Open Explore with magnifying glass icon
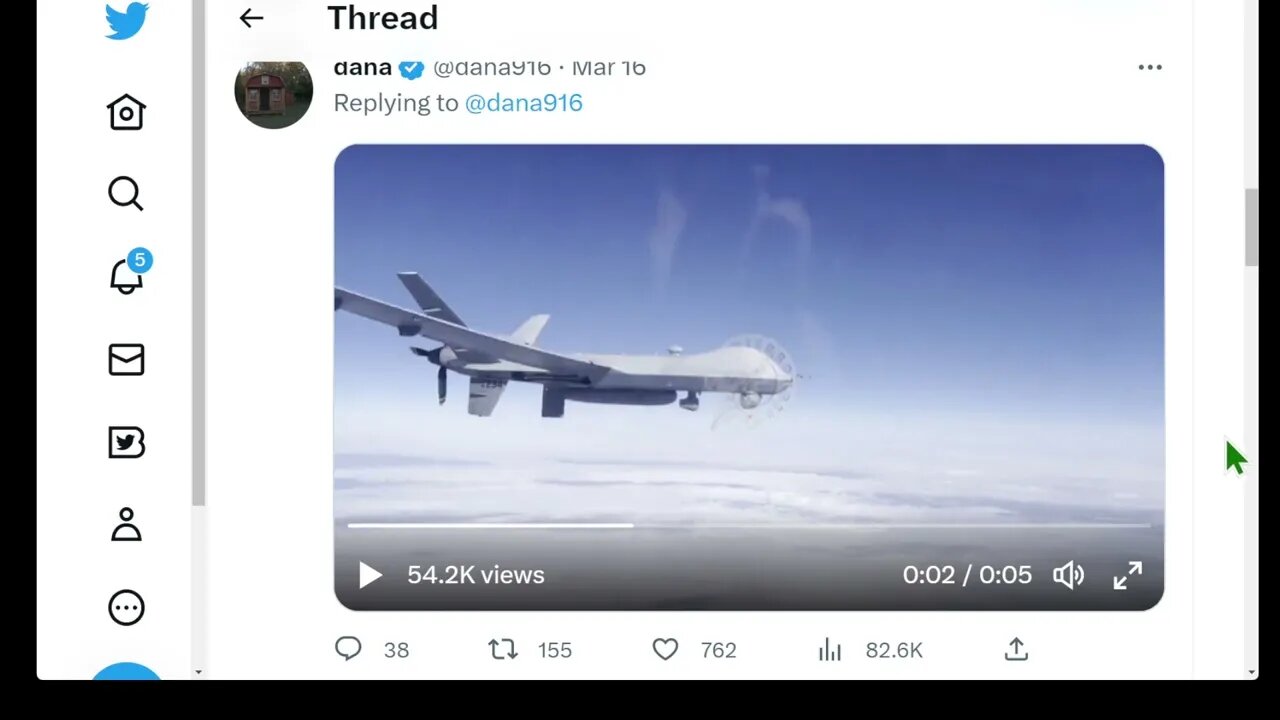This screenshot has height=720, width=1280. 126,194
